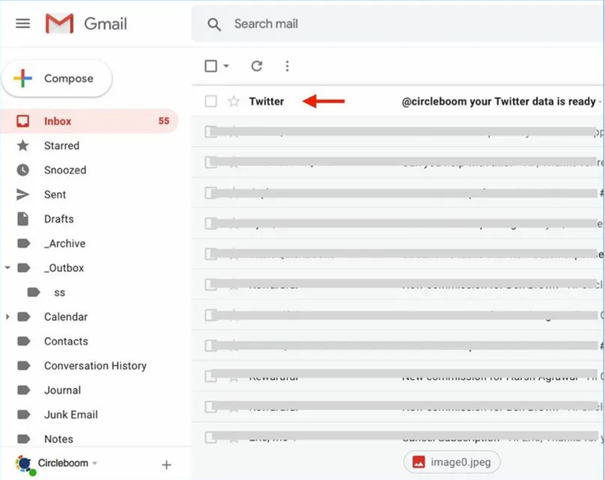Open the Inbox folder
Image resolution: width=605 pixels, height=480 pixels.
pos(90,121)
